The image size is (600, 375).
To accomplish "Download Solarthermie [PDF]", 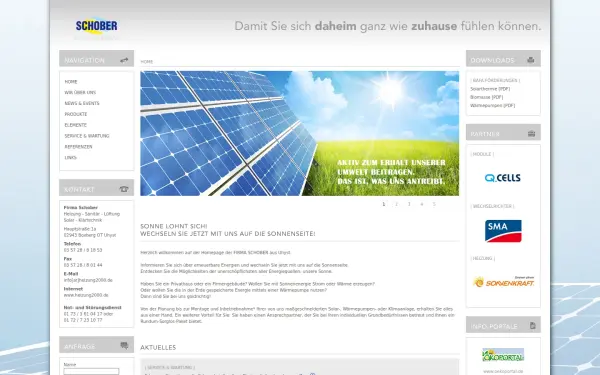I will (x=490, y=89).
